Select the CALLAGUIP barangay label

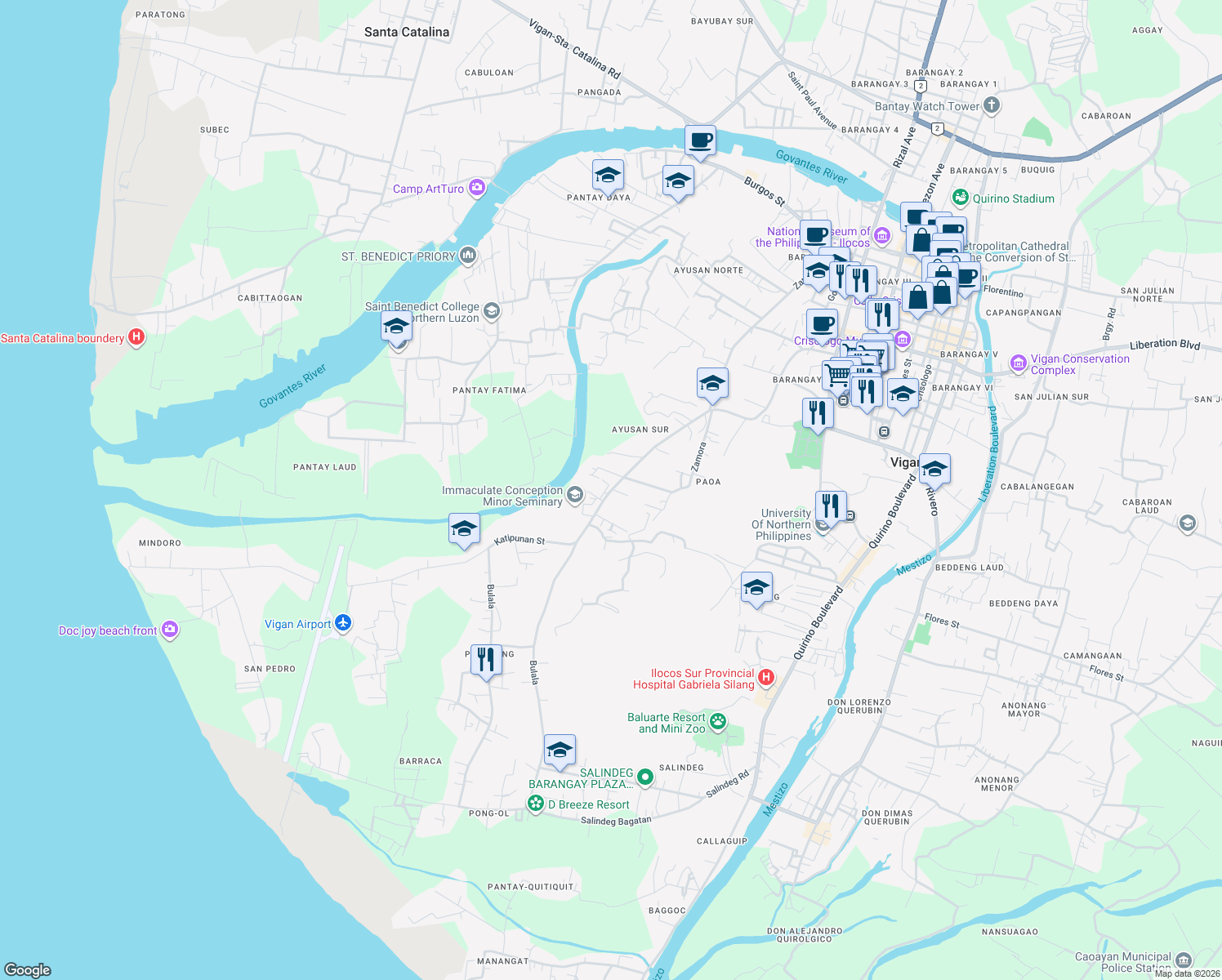click(722, 841)
